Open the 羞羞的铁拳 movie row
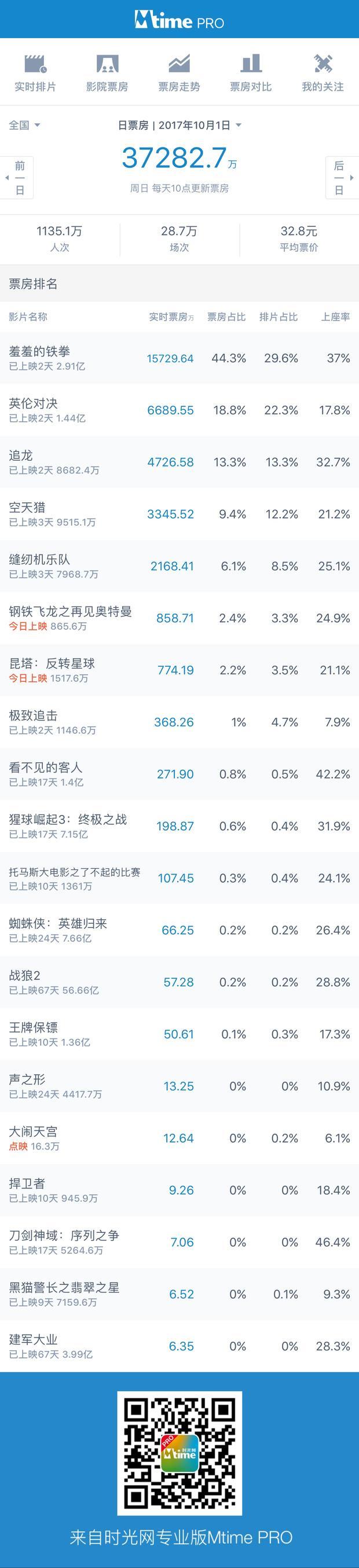The height and width of the screenshot is (1568, 359). pyautogui.click(x=179, y=358)
